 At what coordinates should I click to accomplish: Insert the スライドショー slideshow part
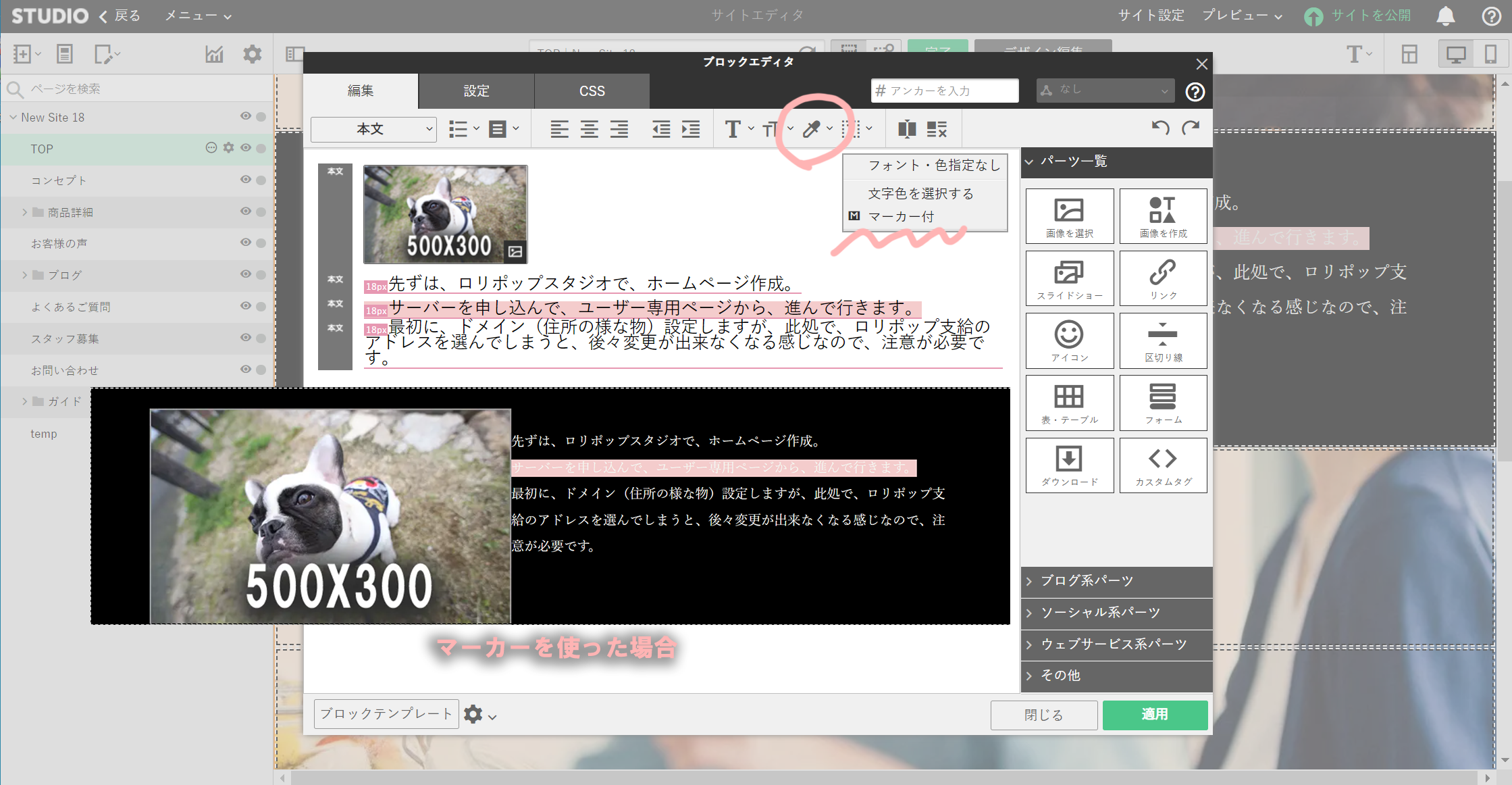1069,278
